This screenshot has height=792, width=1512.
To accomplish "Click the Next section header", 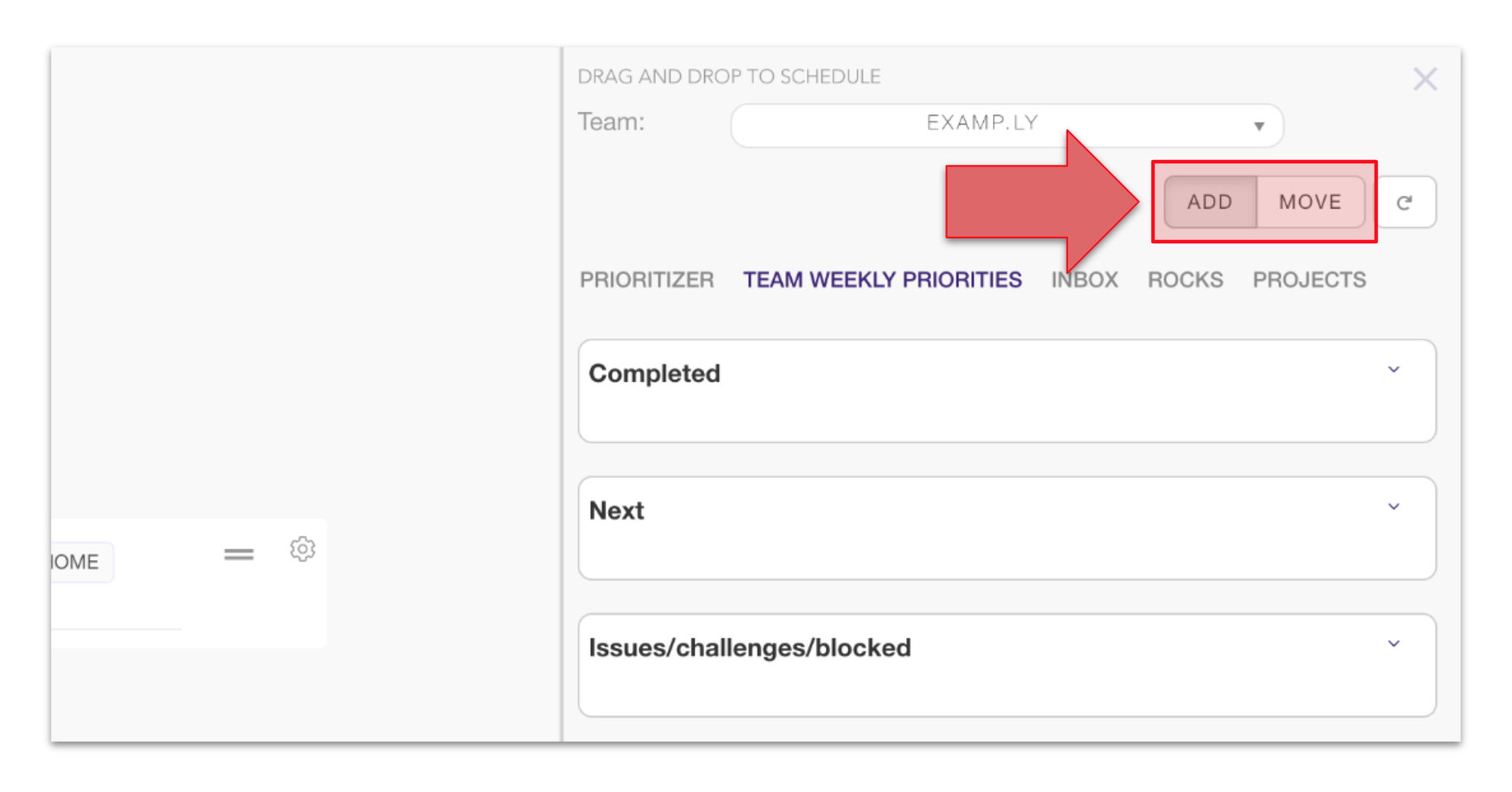I will click(x=616, y=511).
